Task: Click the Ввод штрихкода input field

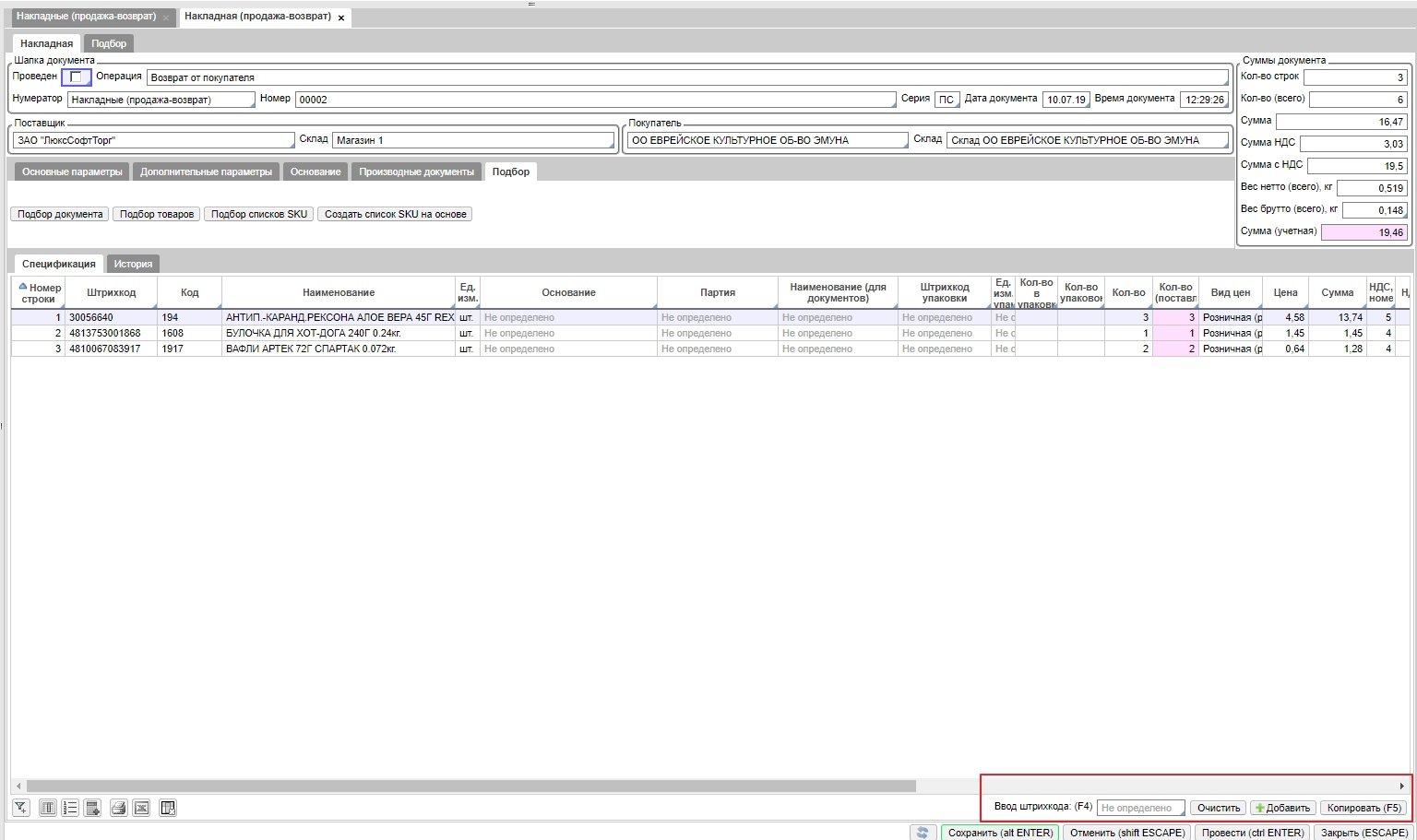Action: tap(1138, 808)
